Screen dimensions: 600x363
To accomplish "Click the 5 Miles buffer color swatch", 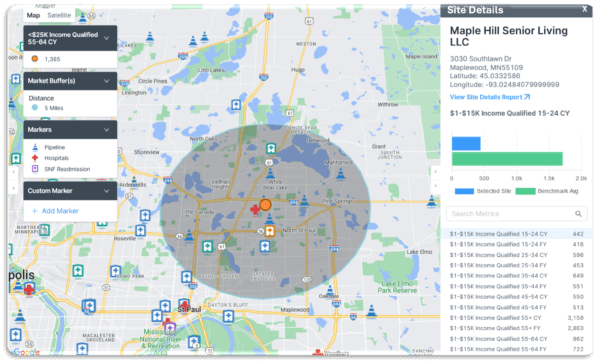I will [35, 107].
